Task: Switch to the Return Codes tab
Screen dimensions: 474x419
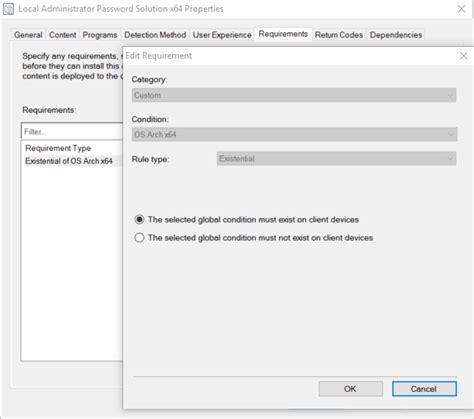Action: click(339, 35)
